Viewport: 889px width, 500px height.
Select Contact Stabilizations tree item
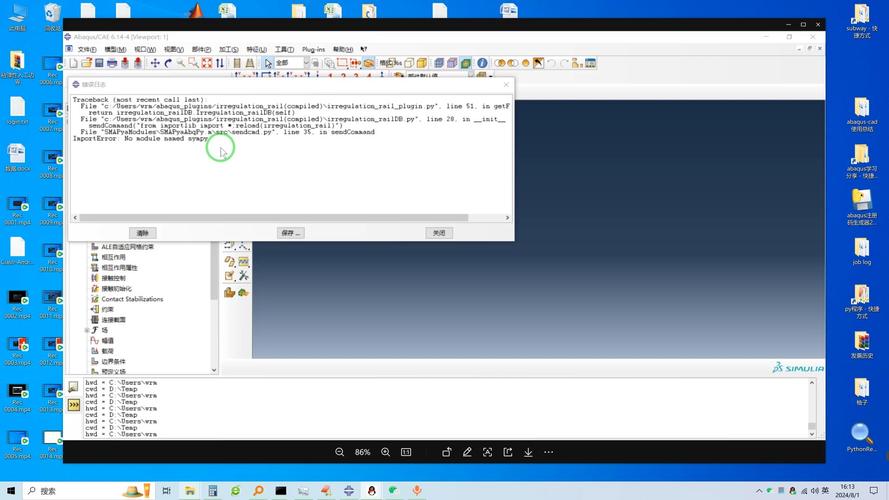[x=132, y=299]
